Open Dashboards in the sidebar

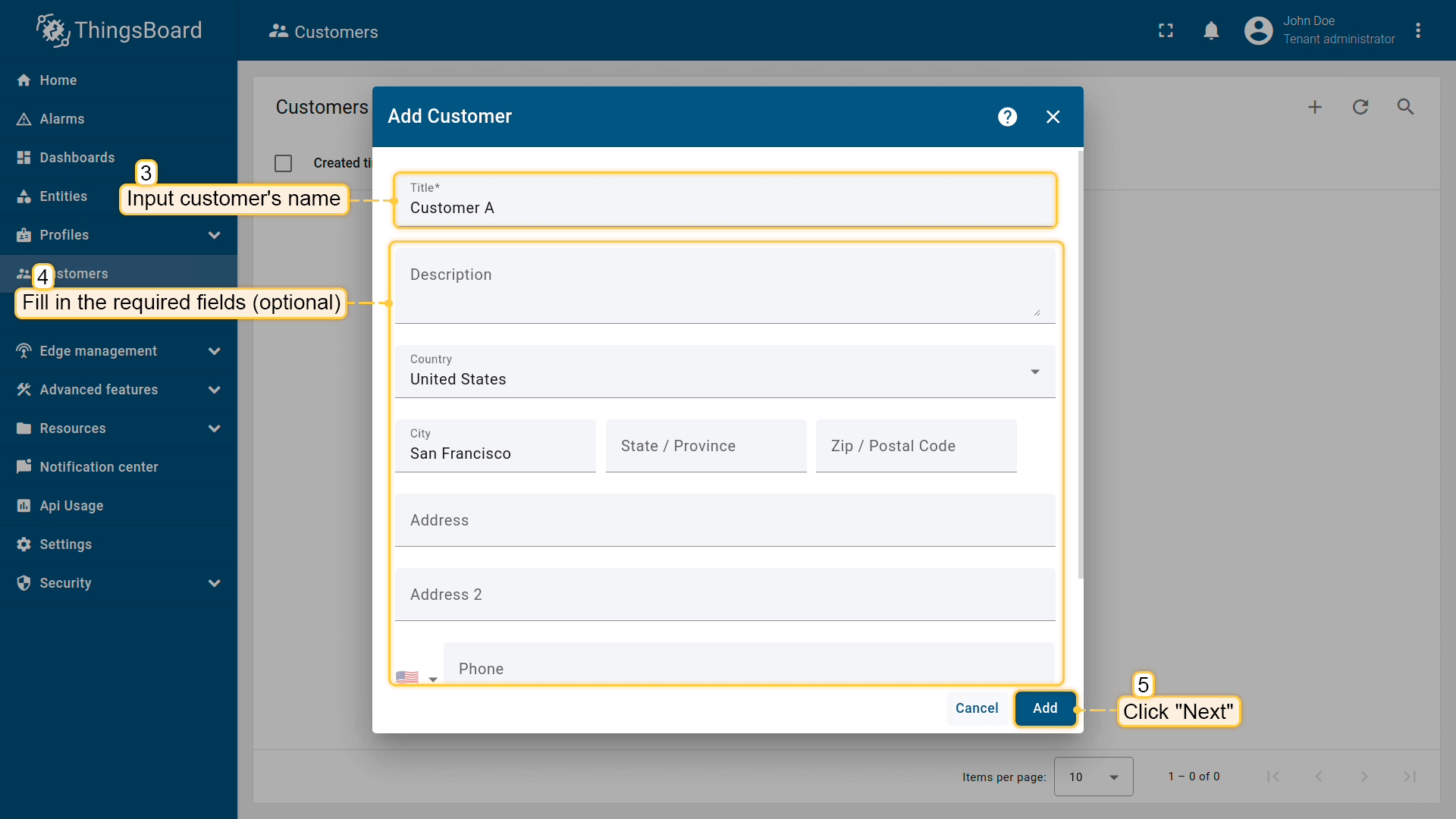coord(77,158)
